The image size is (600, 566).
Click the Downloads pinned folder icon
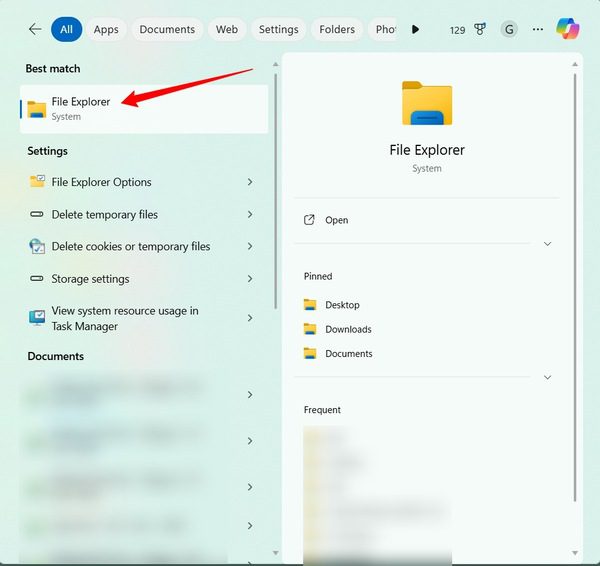pyautogui.click(x=310, y=329)
